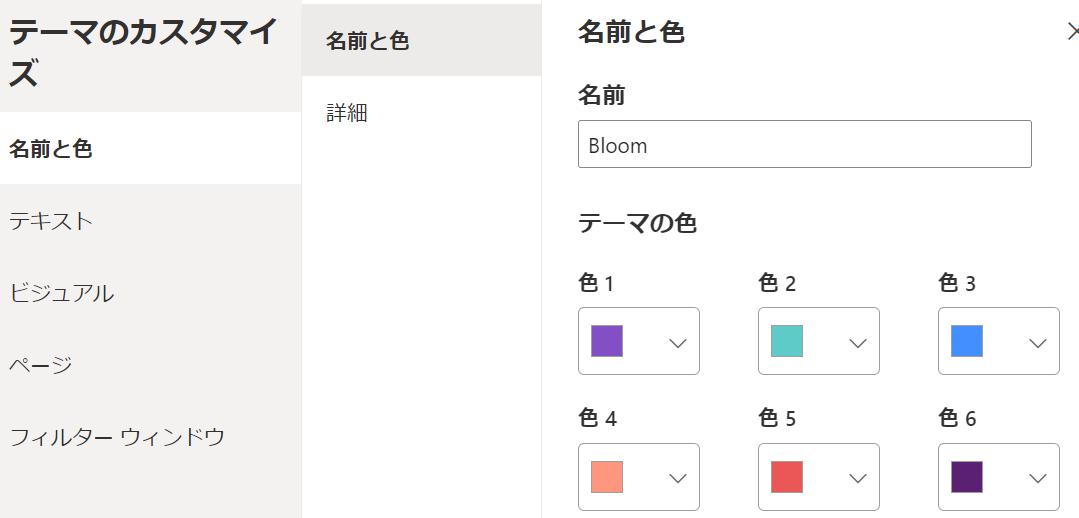The width and height of the screenshot is (1079, 518).
Task: Expand the 色 2 dropdown chevron
Action: [857, 342]
